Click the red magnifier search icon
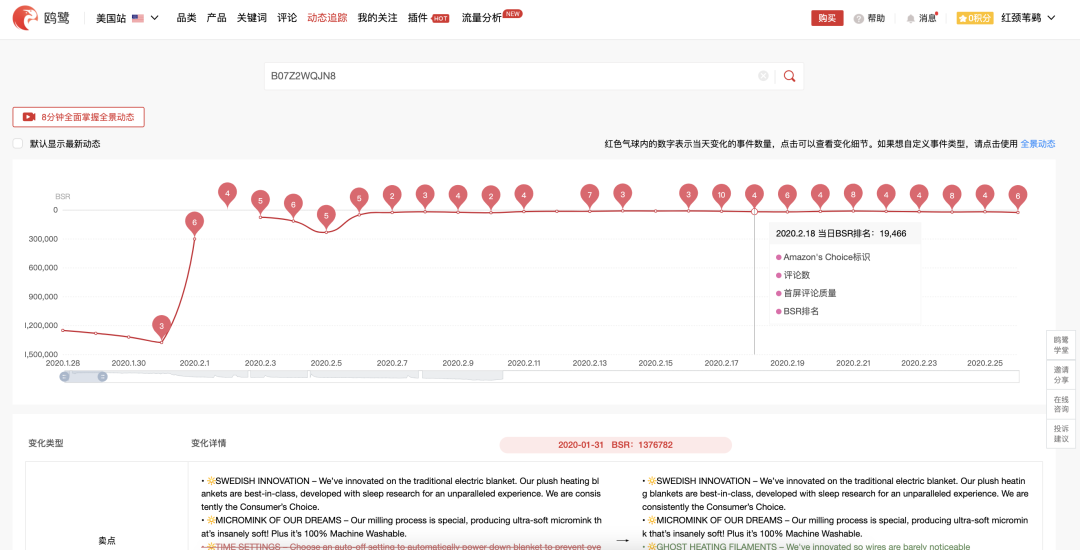This screenshot has height=550, width=1080. (789, 76)
